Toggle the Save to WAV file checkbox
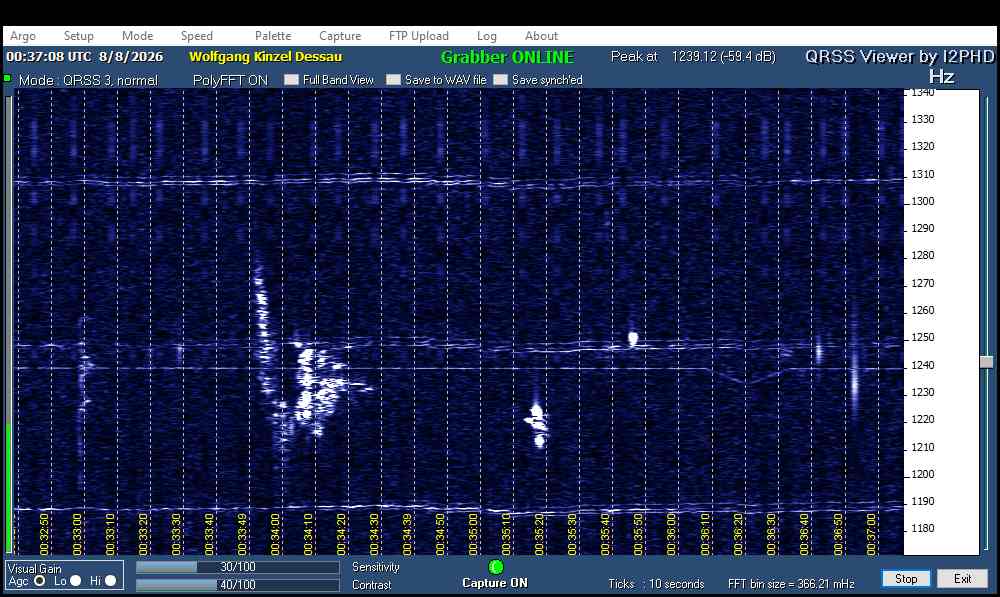1000x597 pixels. tap(393, 80)
